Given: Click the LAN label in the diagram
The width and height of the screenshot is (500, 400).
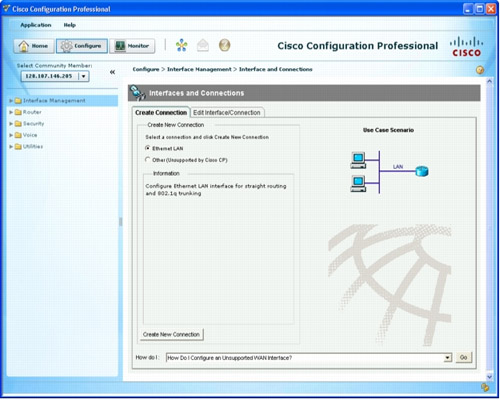Looking at the screenshot, I should click(398, 167).
